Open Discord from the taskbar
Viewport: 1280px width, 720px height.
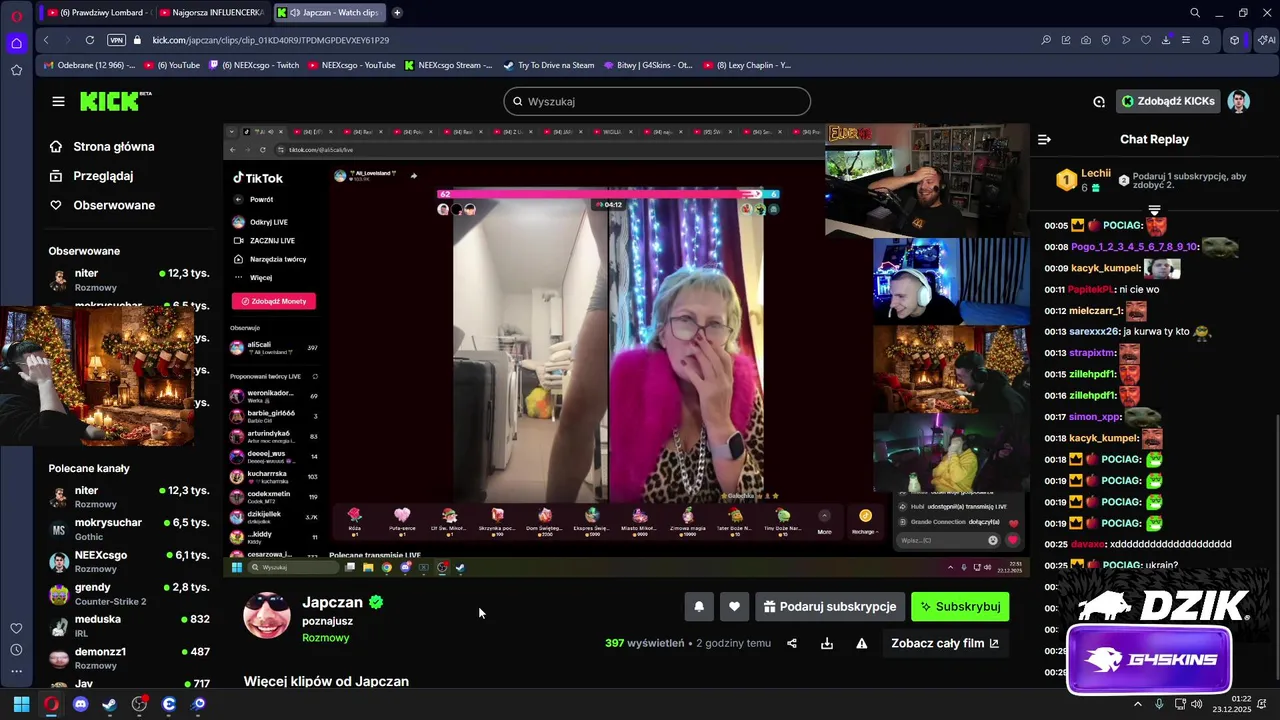click(81, 704)
